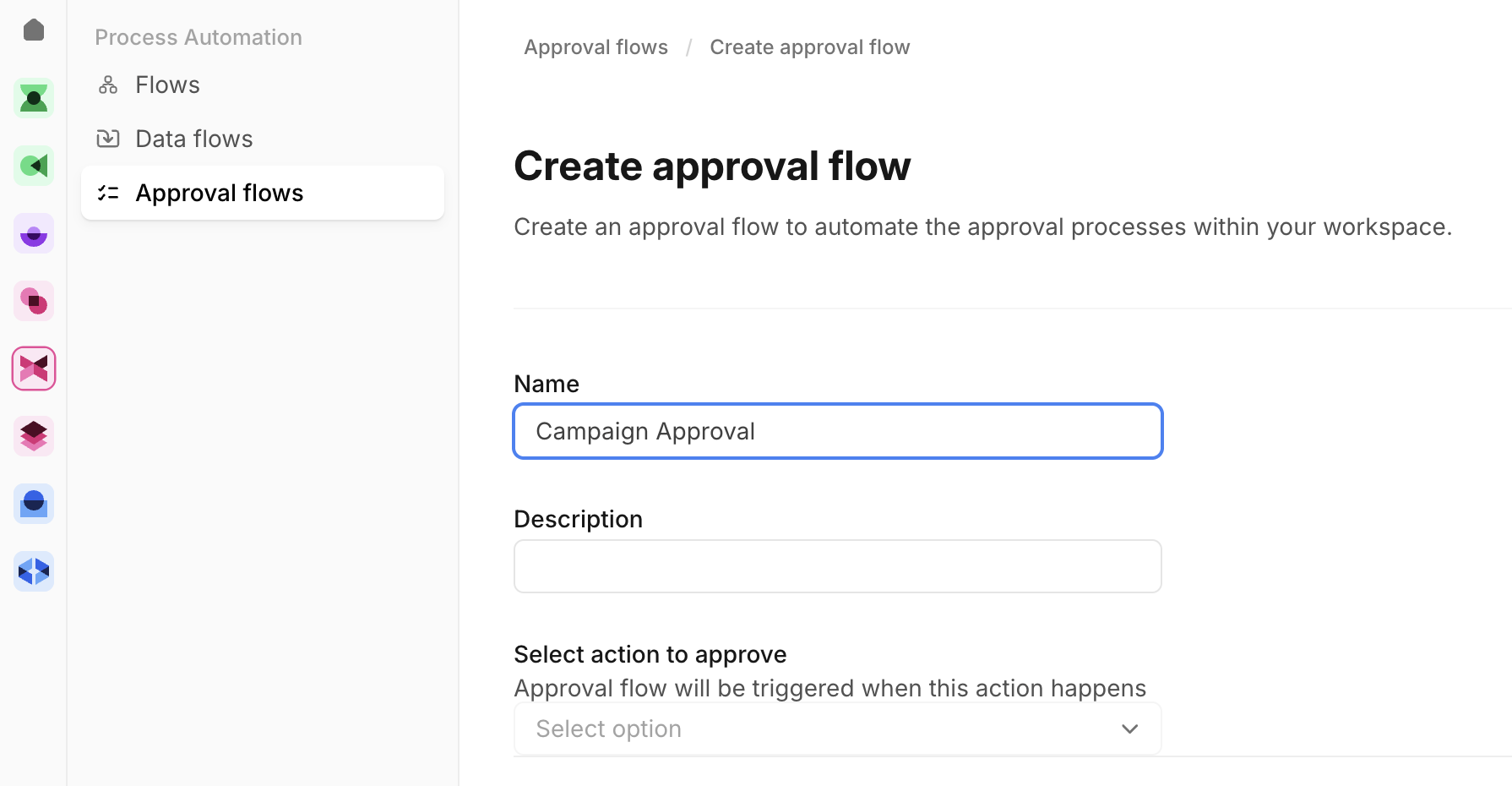Image resolution: width=1512 pixels, height=786 pixels.
Task: Open the green circle-and-triangle app icon
Action: point(34,166)
